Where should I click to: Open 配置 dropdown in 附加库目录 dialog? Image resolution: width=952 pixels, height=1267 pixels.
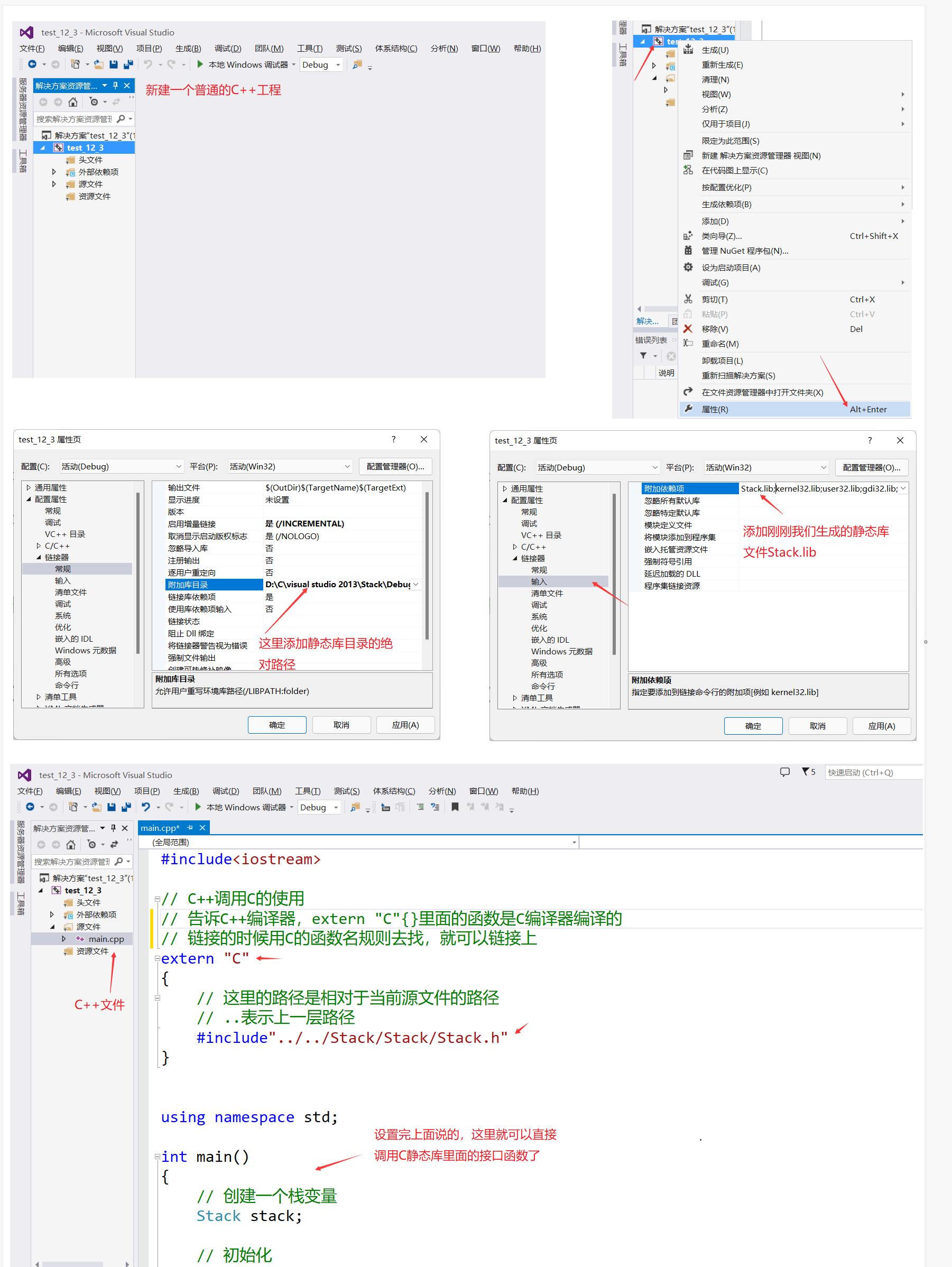pos(121,466)
